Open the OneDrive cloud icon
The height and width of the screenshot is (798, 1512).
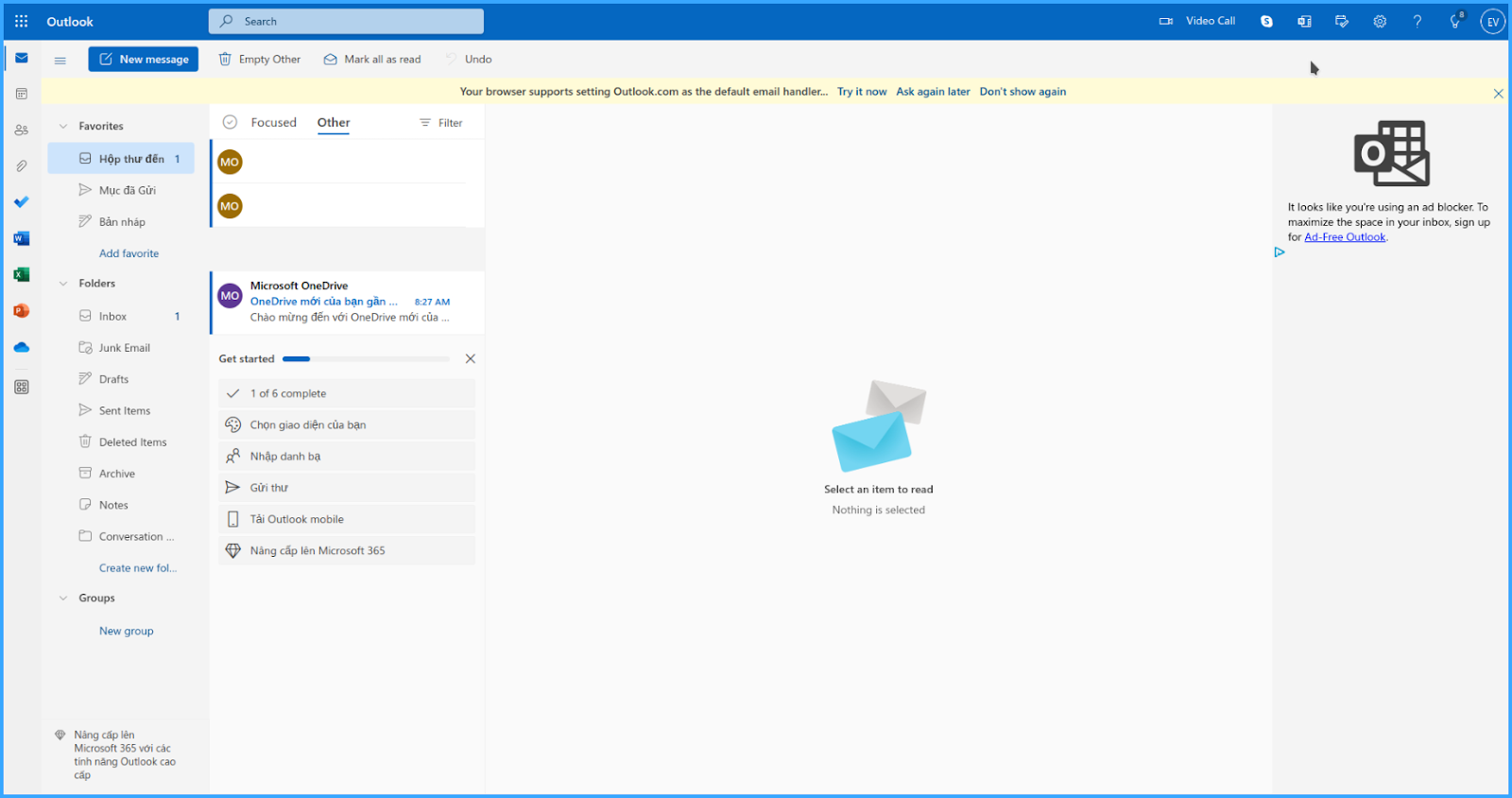(x=22, y=347)
